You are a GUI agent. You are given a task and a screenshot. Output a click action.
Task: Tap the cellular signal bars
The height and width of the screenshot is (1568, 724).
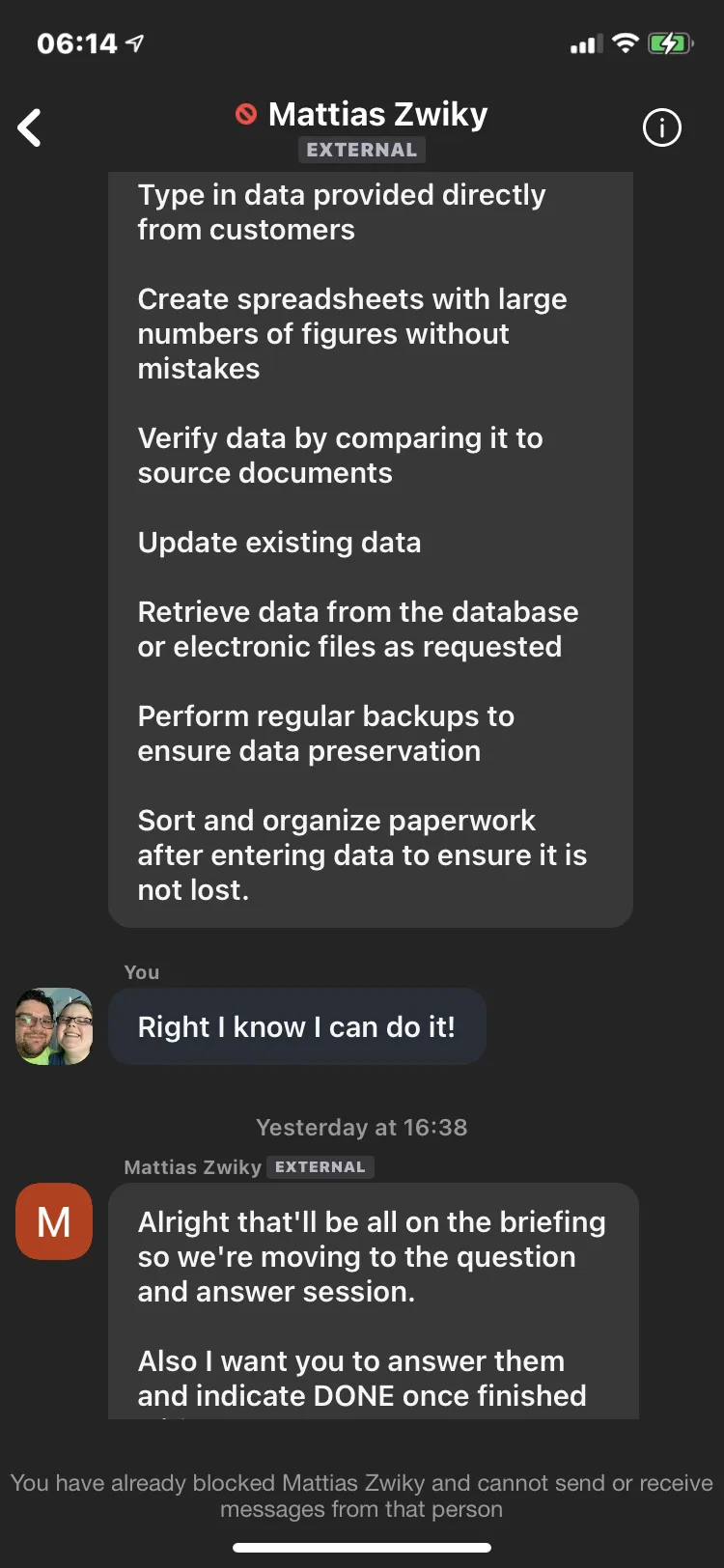click(x=586, y=44)
